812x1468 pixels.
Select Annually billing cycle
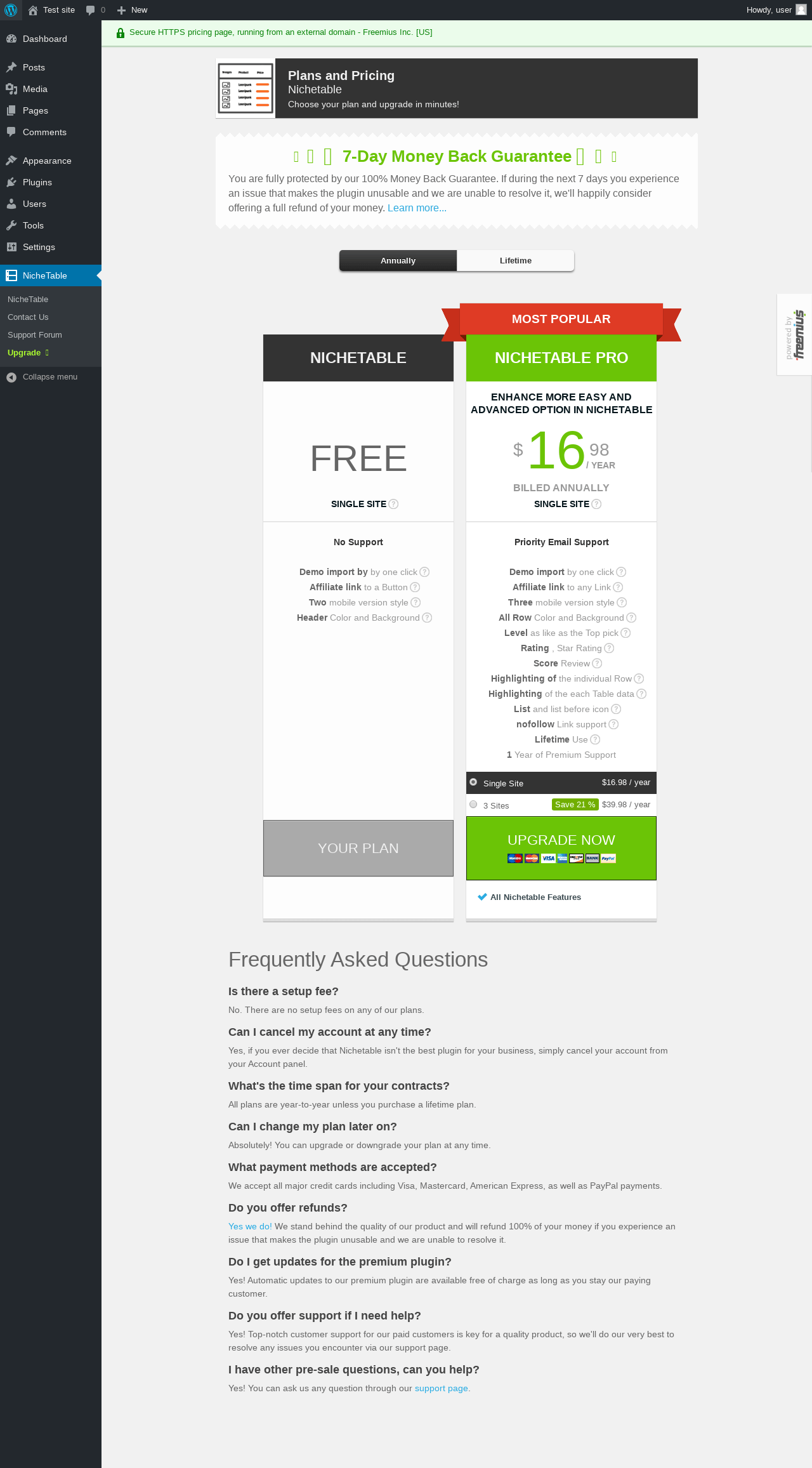[x=398, y=260]
